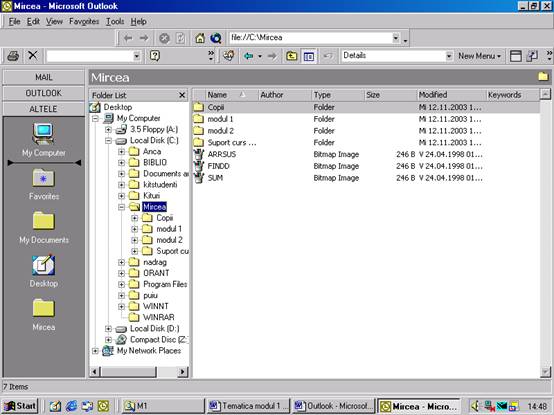The image size is (554, 415).
Task: Click the ALTELE shortcut group button
Action: coord(43,109)
